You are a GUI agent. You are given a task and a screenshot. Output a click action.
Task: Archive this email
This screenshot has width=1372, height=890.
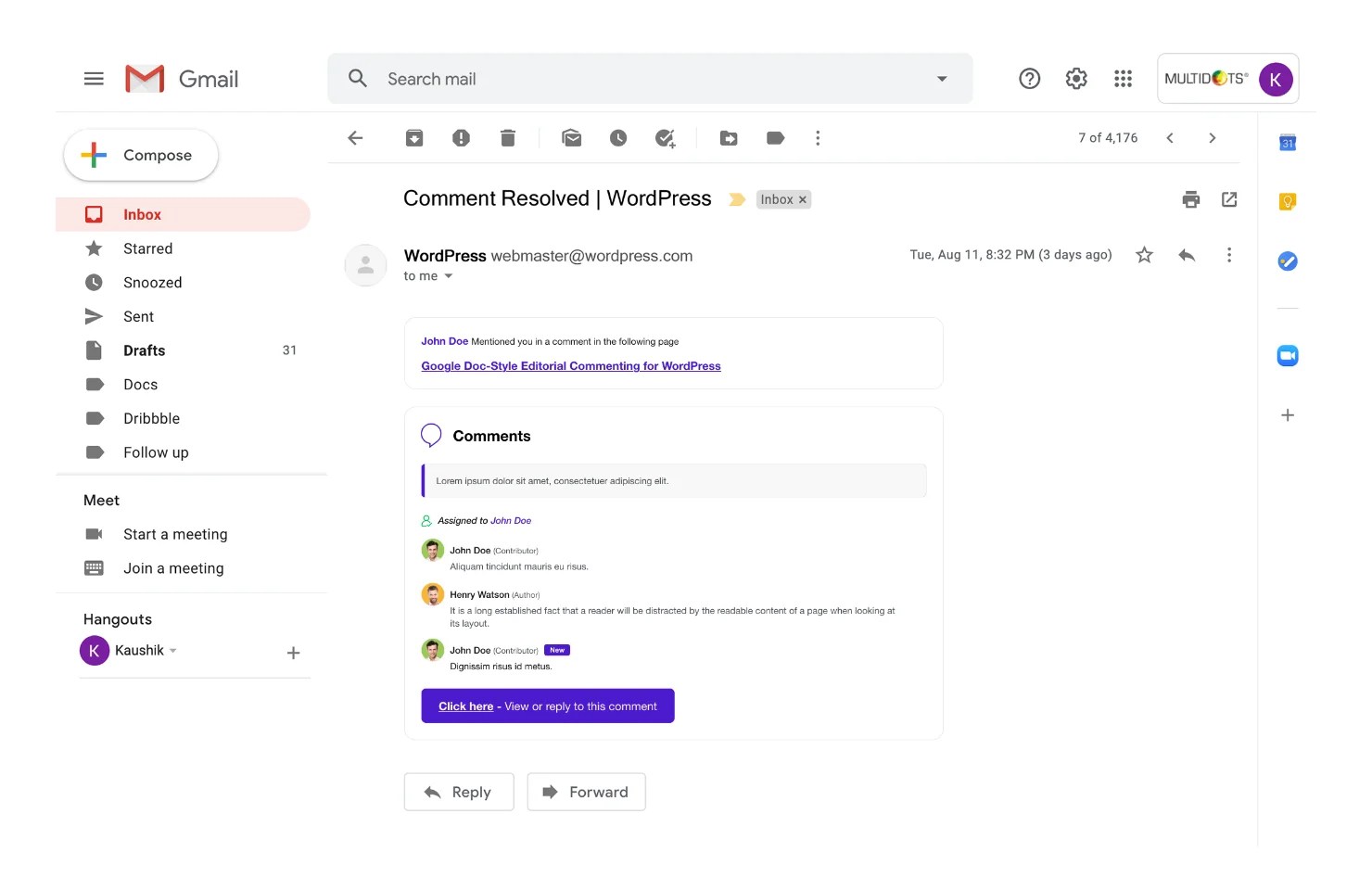point(414,138)
